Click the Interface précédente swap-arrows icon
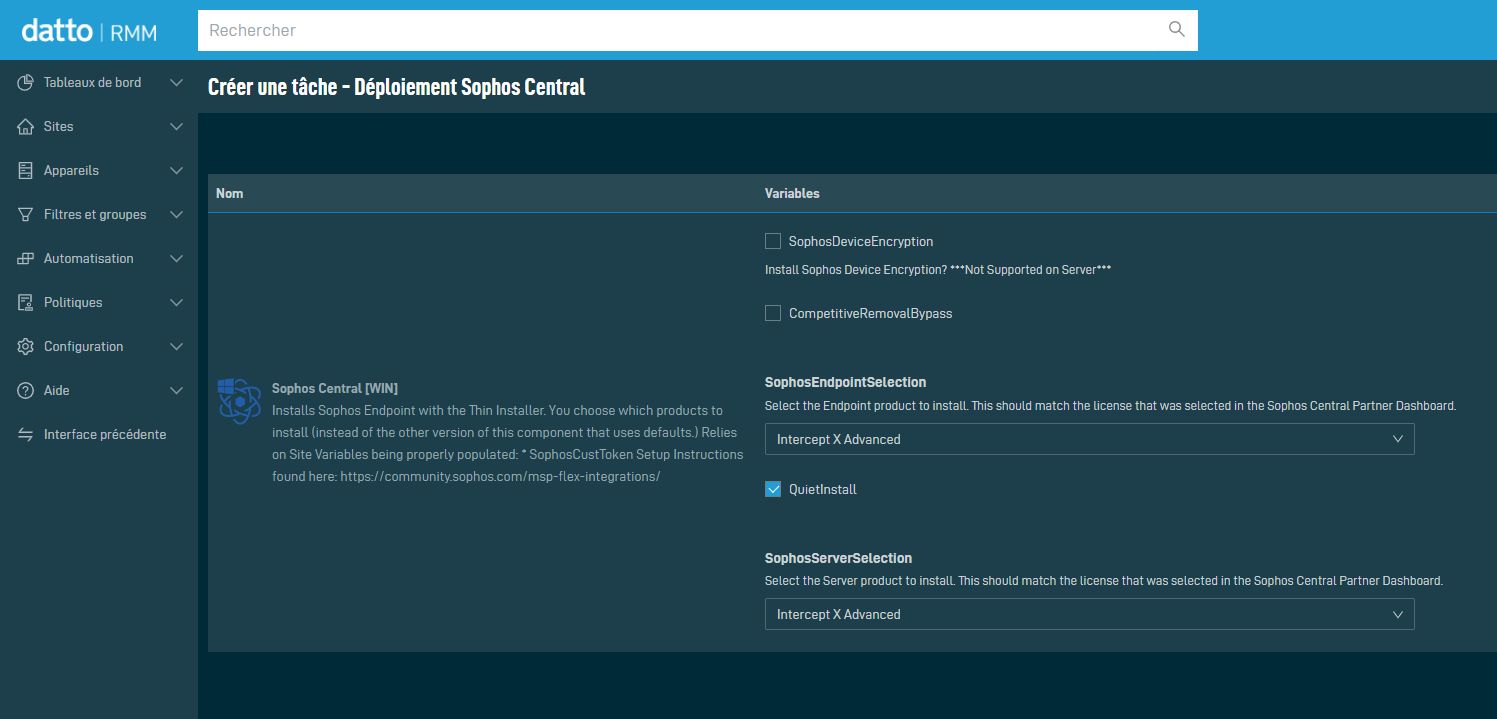Viewport: 1497px width, 719px height. (26, 434)
